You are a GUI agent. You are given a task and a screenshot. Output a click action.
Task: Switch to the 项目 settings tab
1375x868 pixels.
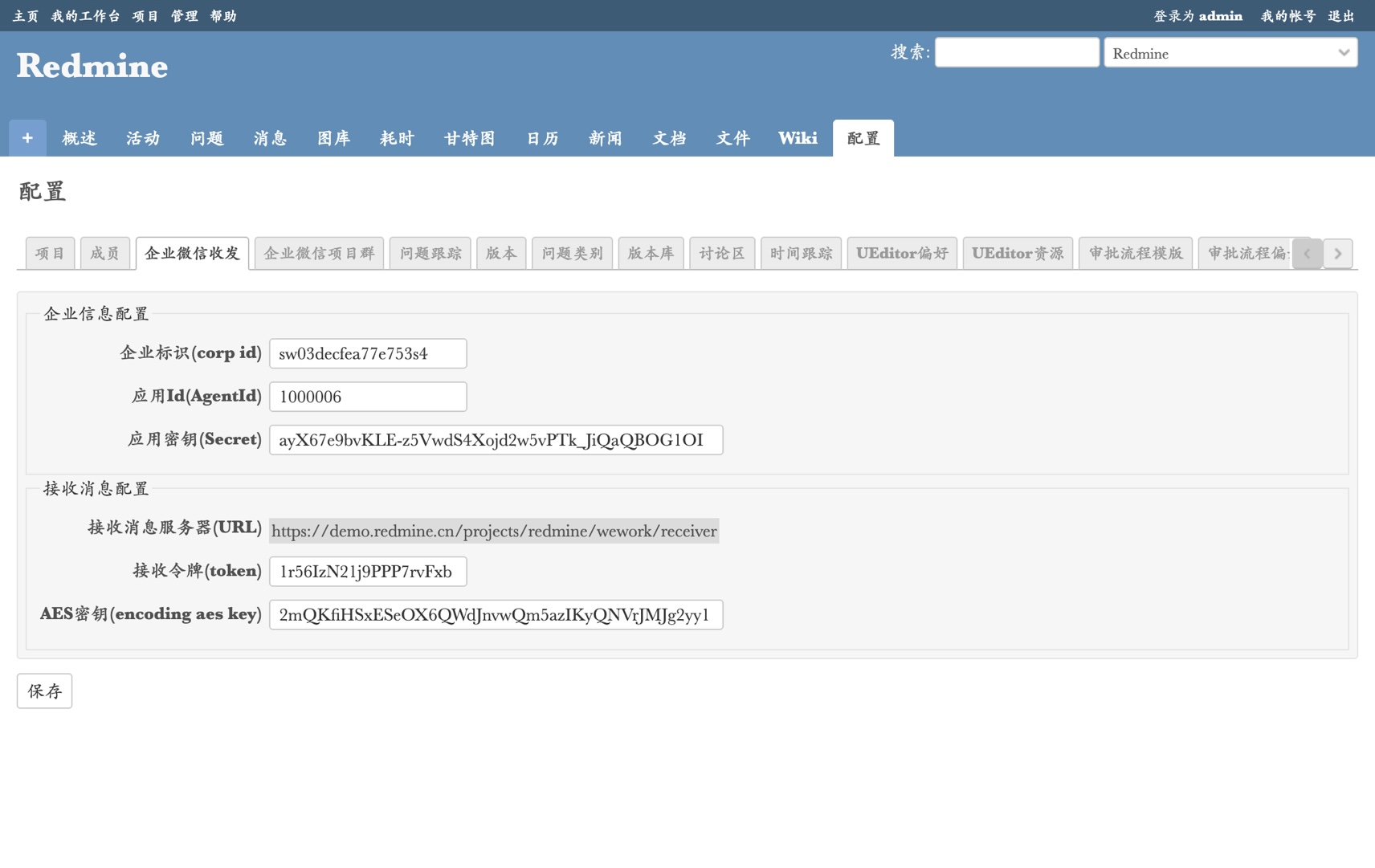click(50, 254)
